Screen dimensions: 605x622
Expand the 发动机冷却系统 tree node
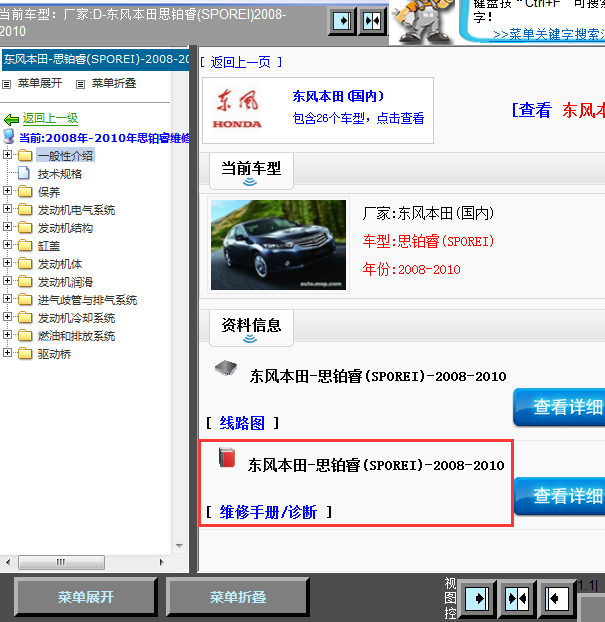tap(7, 316)
